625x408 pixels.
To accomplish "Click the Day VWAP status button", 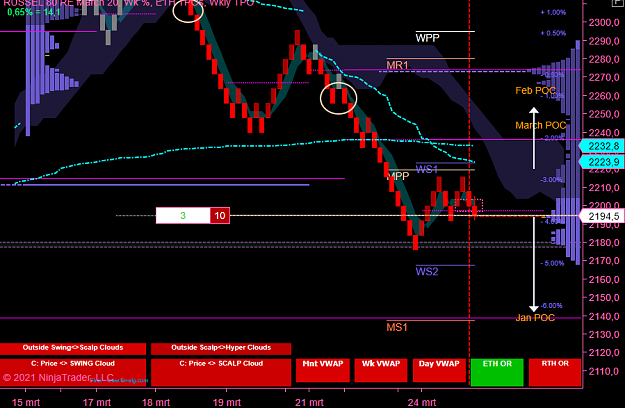I will [x=439, y=370].
